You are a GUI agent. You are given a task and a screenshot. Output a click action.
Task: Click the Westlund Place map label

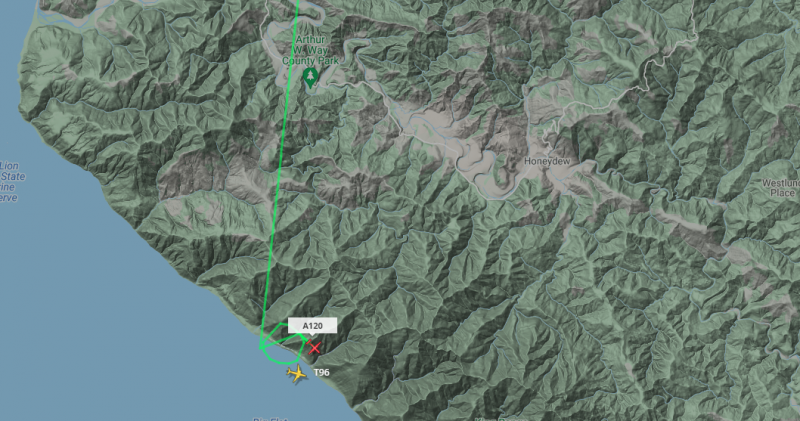click(780, 188)
